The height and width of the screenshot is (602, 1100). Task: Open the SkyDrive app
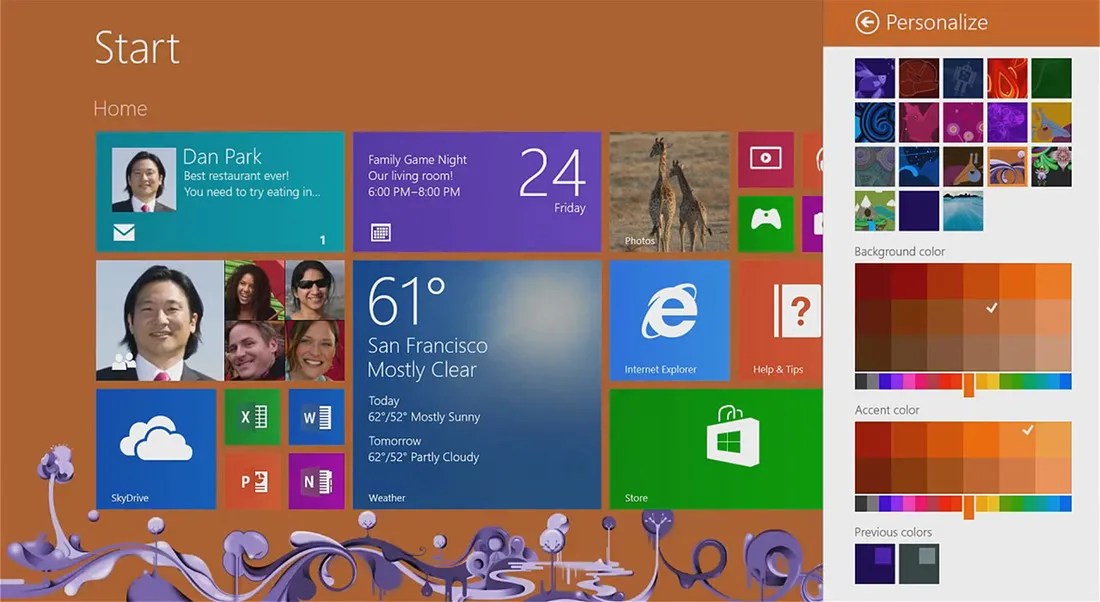pos(155,450)
